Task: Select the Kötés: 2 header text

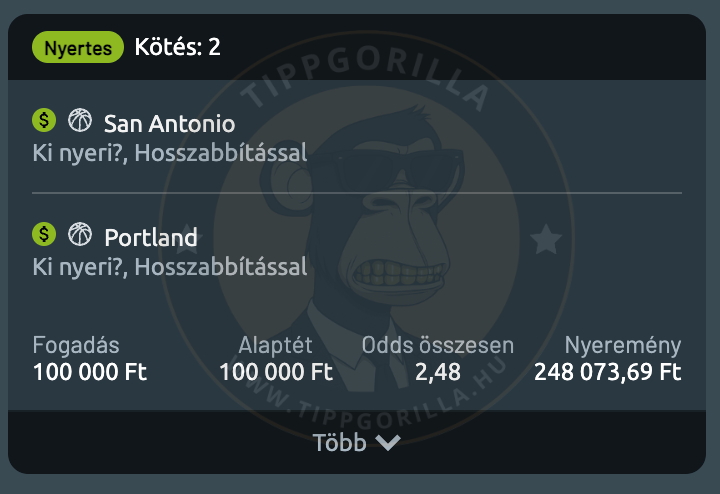Action: tap(177, 47)
